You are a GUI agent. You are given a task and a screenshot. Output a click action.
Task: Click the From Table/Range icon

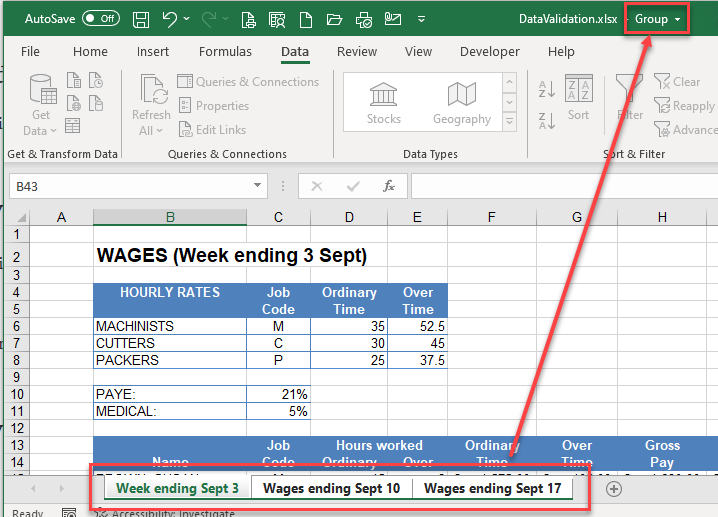[x=72, y=125]
